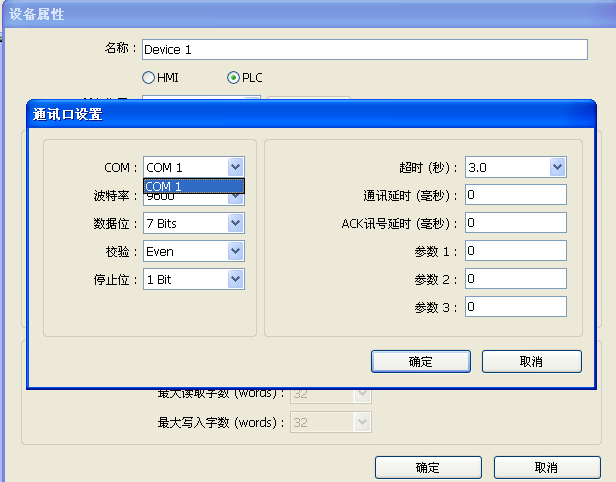Click the 名称 field containing Device 1

363,49
